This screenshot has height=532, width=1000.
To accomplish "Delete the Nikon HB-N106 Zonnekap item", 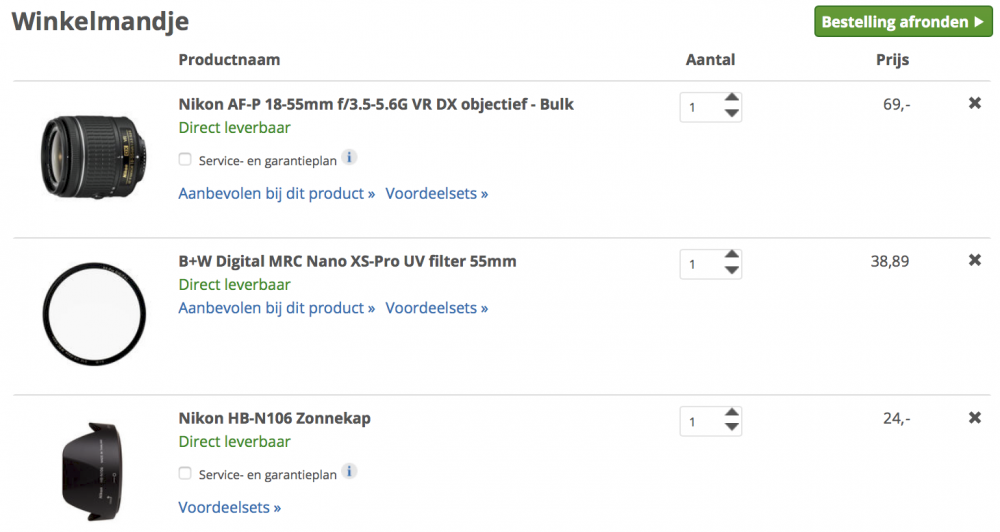I will [974, 418].
